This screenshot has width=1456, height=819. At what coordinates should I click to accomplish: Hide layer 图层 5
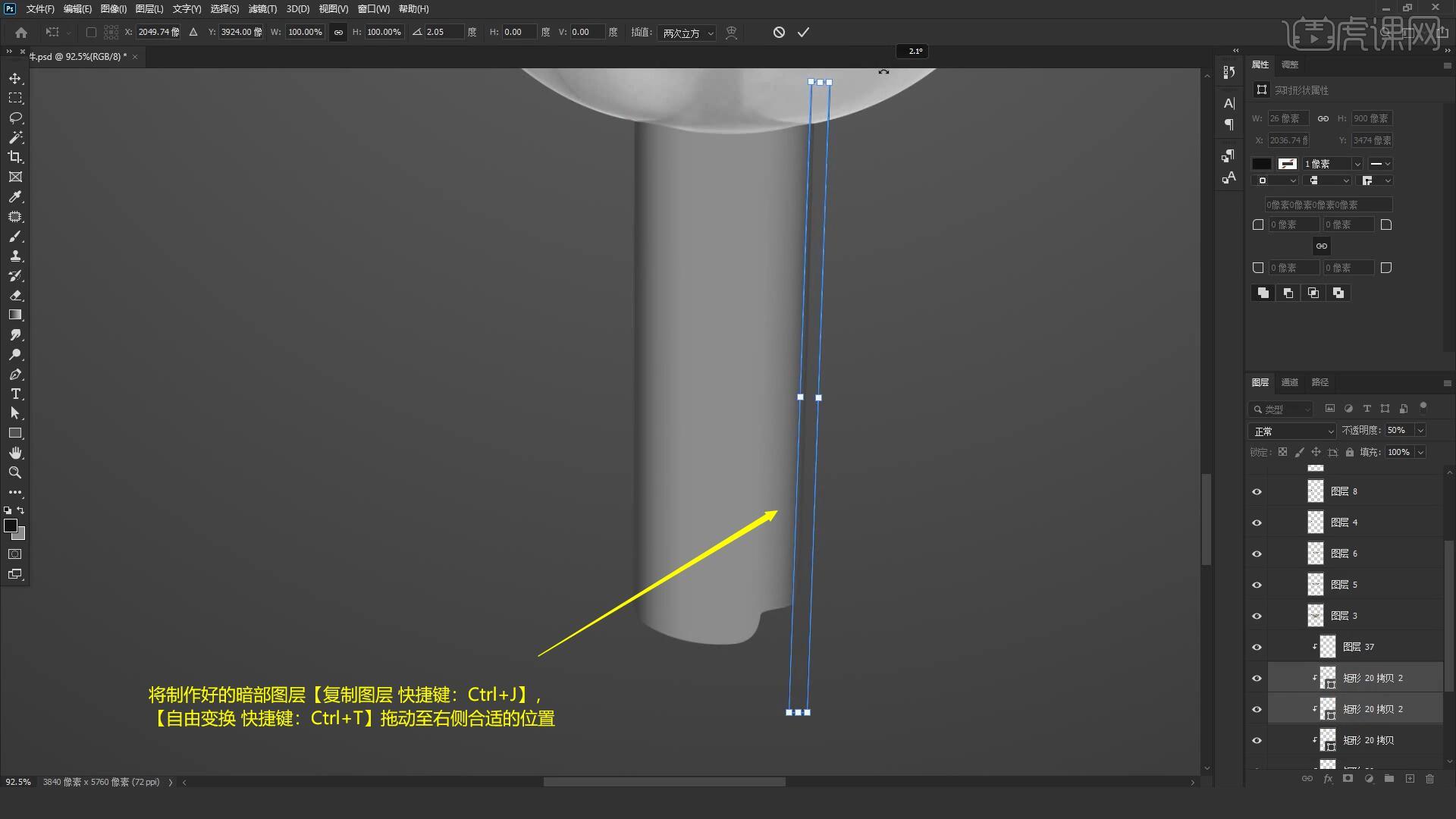pyautogui.click(x=1257, y=585)
